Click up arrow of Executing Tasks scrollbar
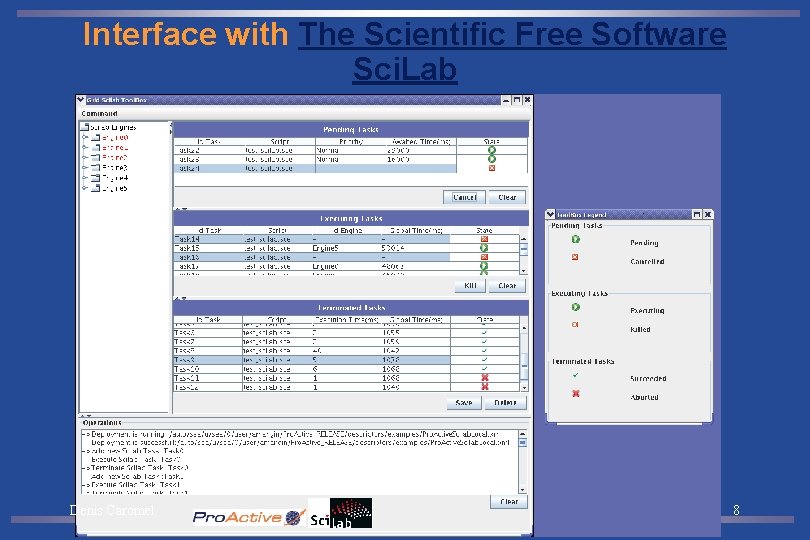 524,239
